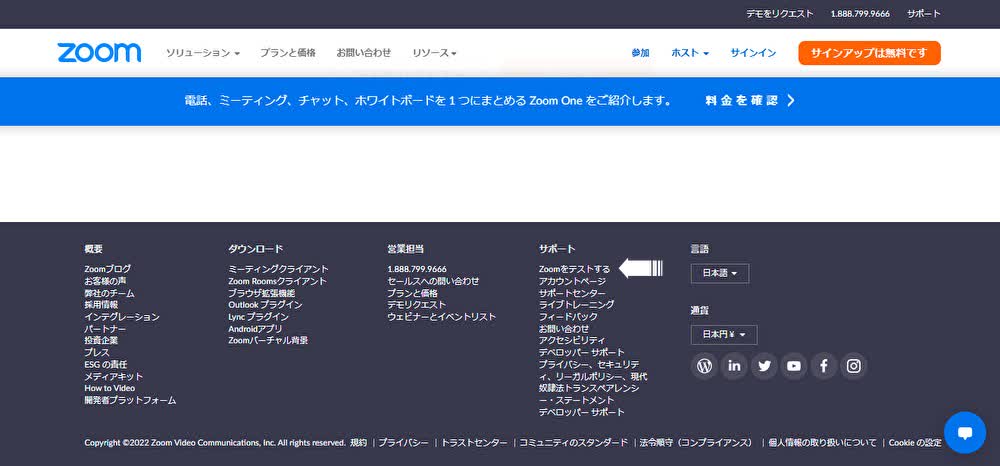This screenshot has height=466, width=1000.
Task: Open the セールスへの問い合わせ link
Action: coord(433,281)
